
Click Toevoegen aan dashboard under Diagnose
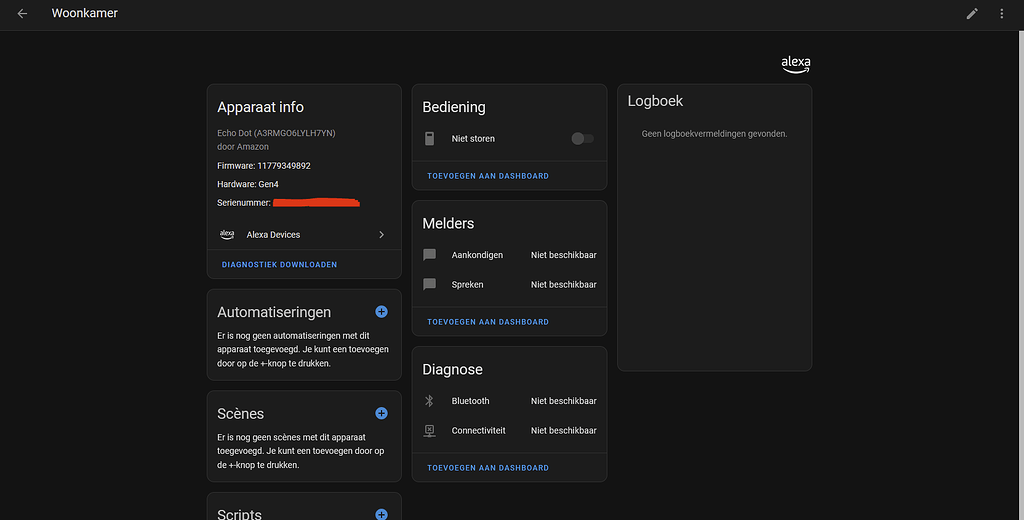click(488, 468)
